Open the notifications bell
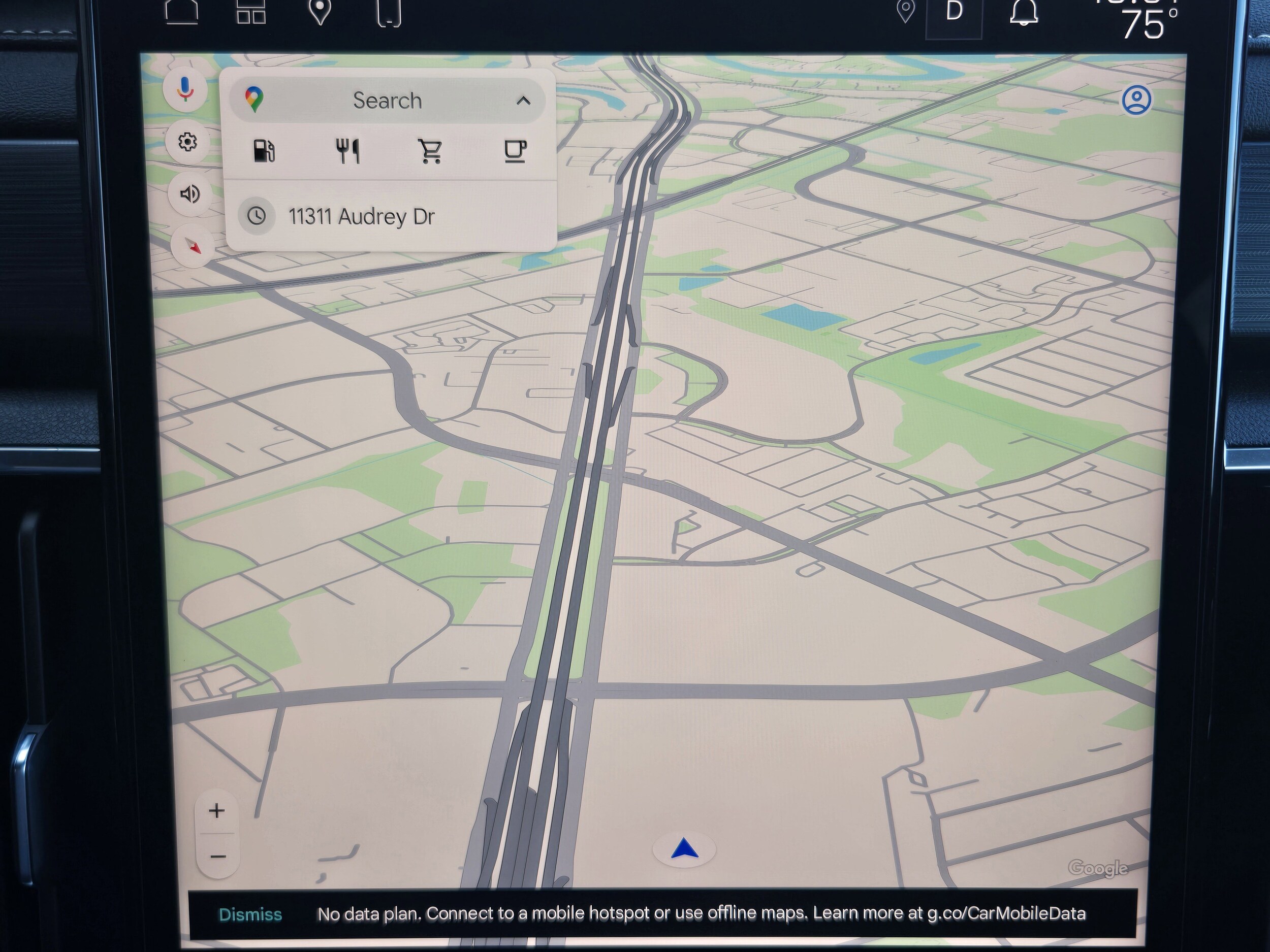This screenshot has height=952, width=1270. tap(1023, 13)
